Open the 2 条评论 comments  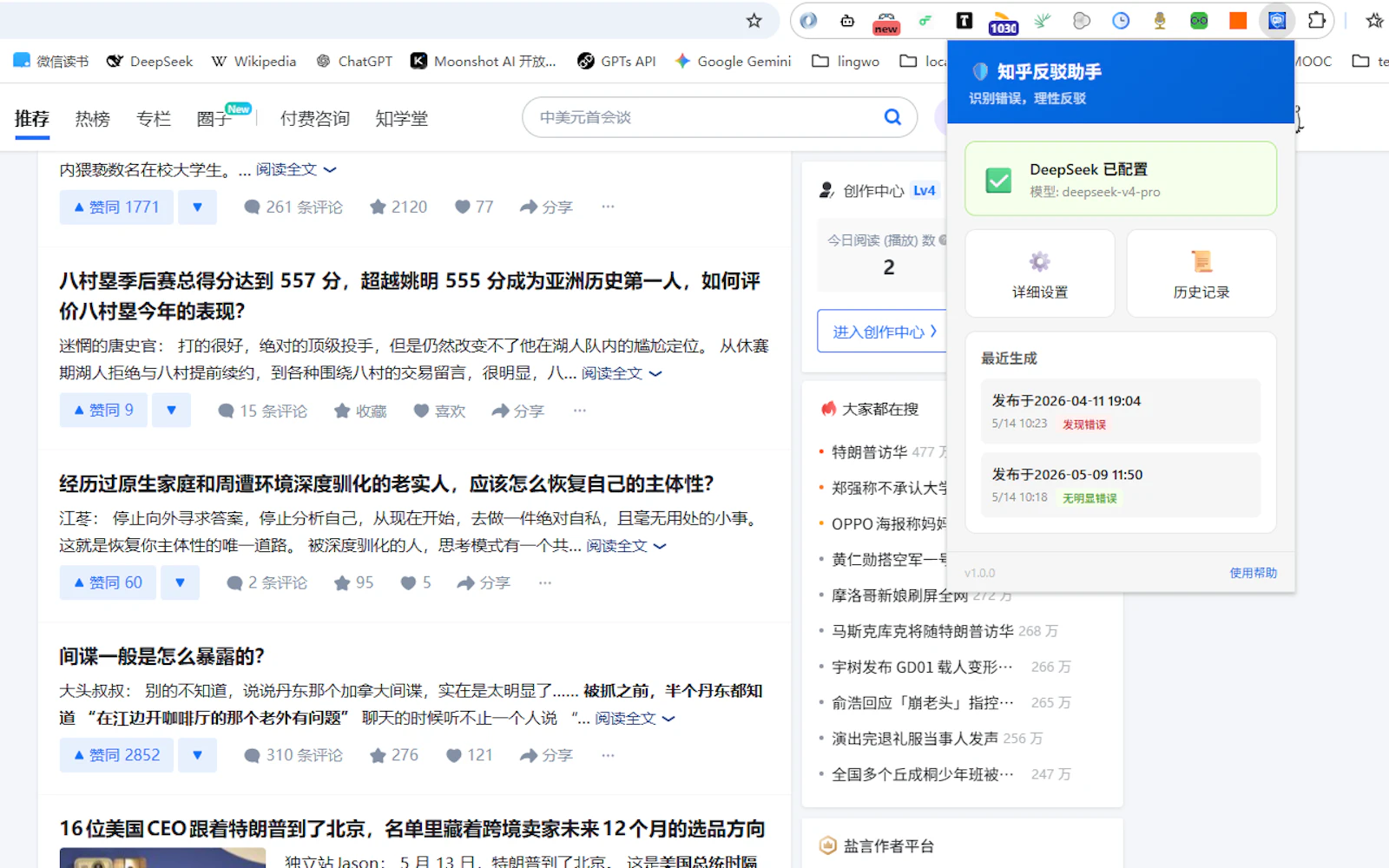coord(267,583)
